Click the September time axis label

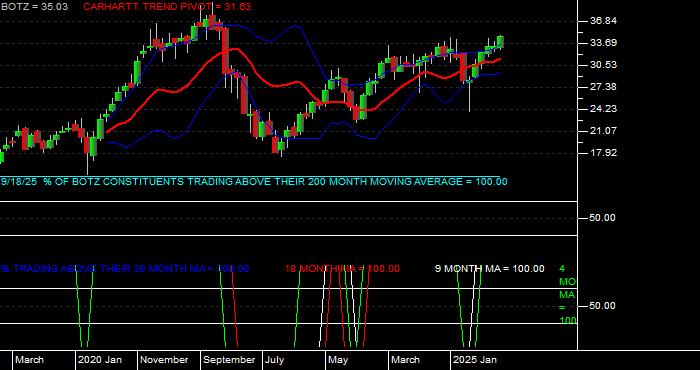pyautogui.click(x=229, y=360)
